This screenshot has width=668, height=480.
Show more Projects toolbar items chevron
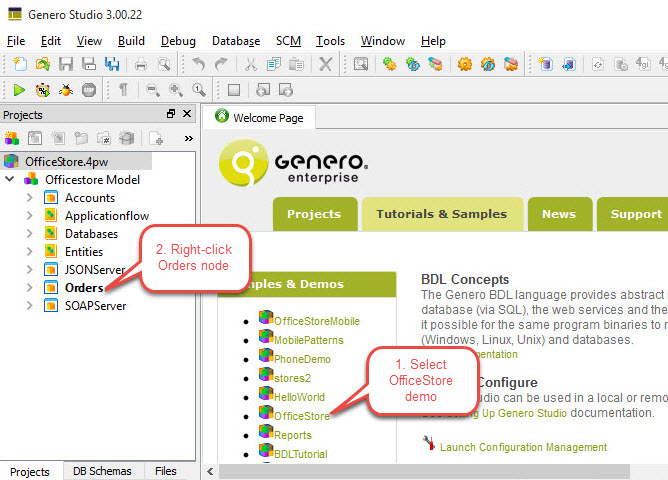coord(189,138)
